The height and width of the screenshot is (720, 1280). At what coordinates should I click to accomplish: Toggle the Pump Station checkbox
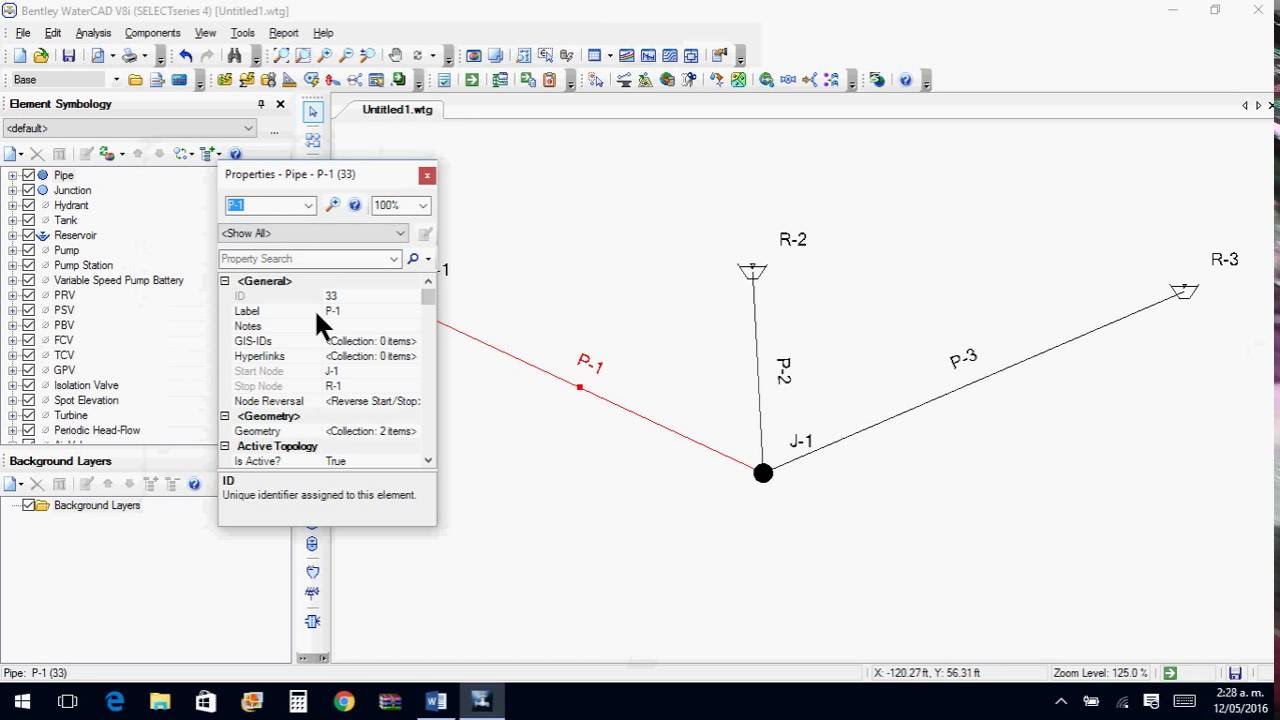28,265
